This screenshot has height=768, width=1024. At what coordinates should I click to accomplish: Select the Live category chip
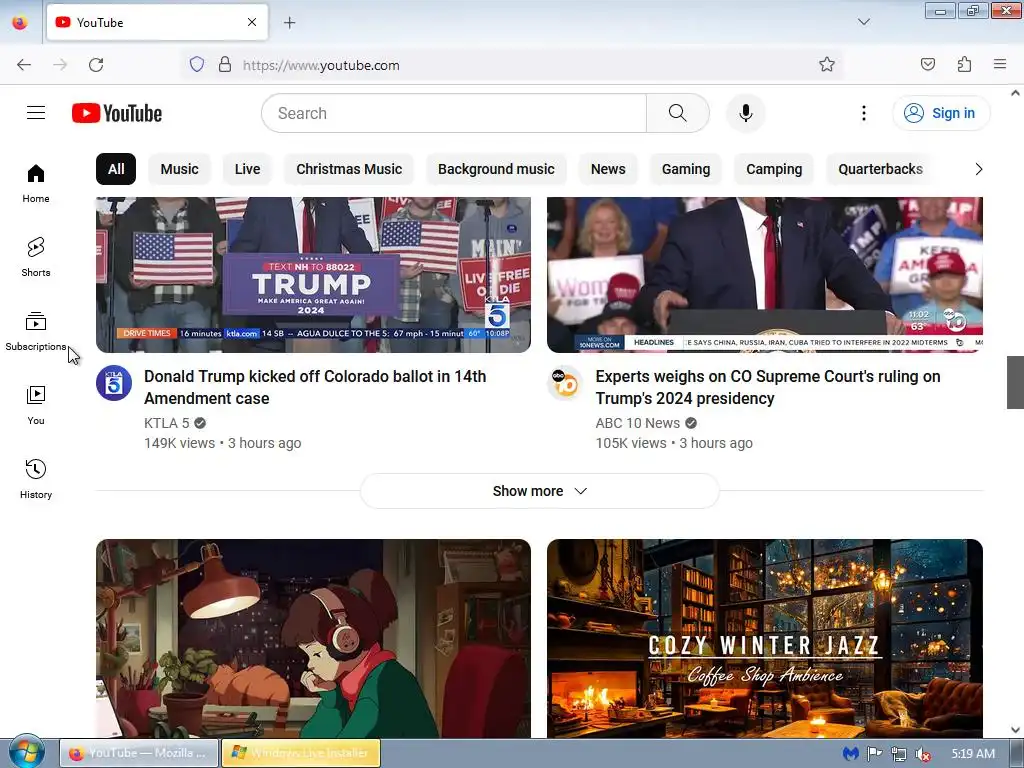click(248, 169)
